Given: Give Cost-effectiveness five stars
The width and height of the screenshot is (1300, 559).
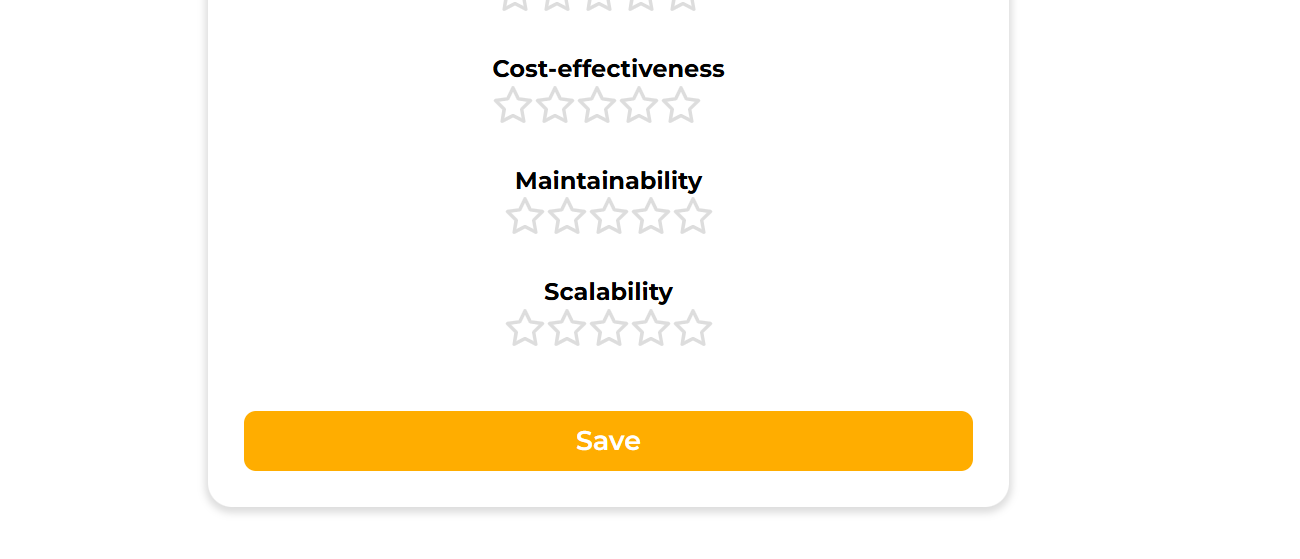Looking at the screenshot, I should coord(681,105).
